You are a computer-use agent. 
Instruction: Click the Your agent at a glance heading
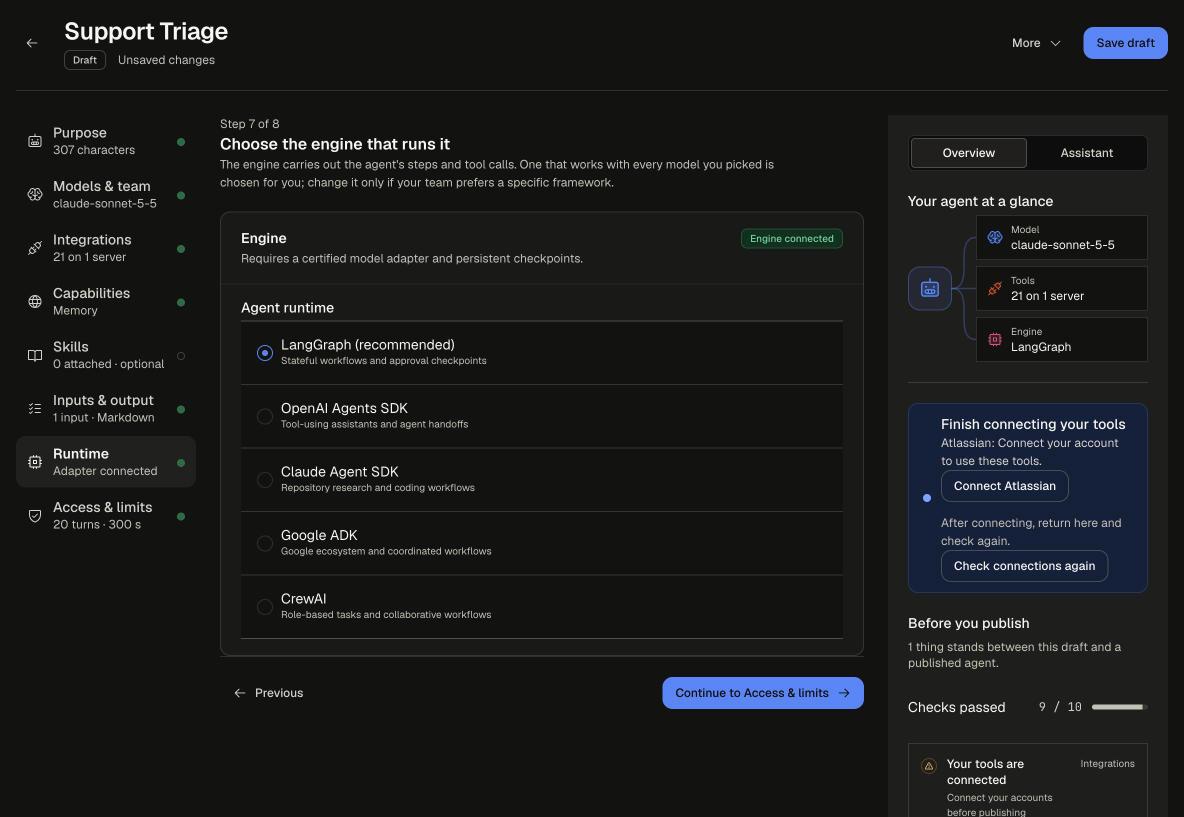coord(980,202)
